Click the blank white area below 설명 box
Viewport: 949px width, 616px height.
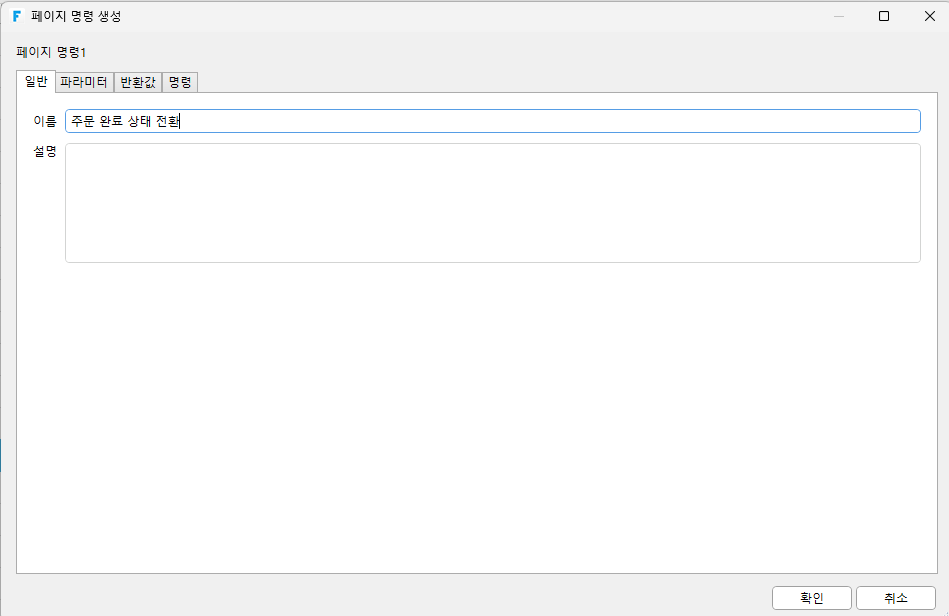pos(477,418)
